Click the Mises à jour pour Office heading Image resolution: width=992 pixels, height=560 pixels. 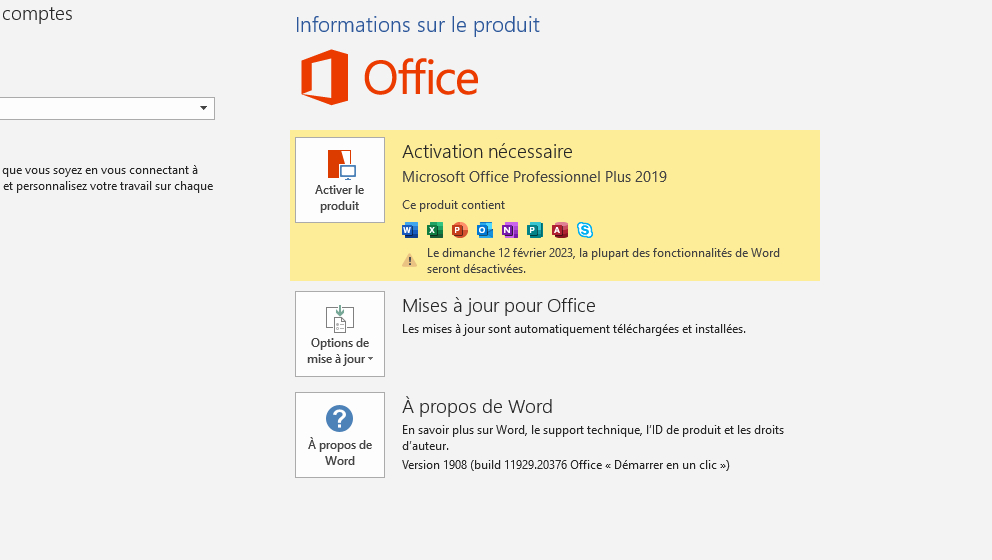click(499, 306)
